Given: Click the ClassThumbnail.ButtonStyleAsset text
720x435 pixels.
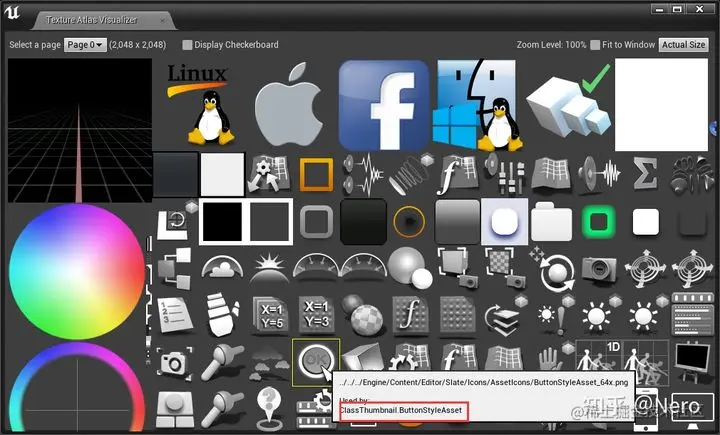Looking at the screenshot, I should [400, 410].
